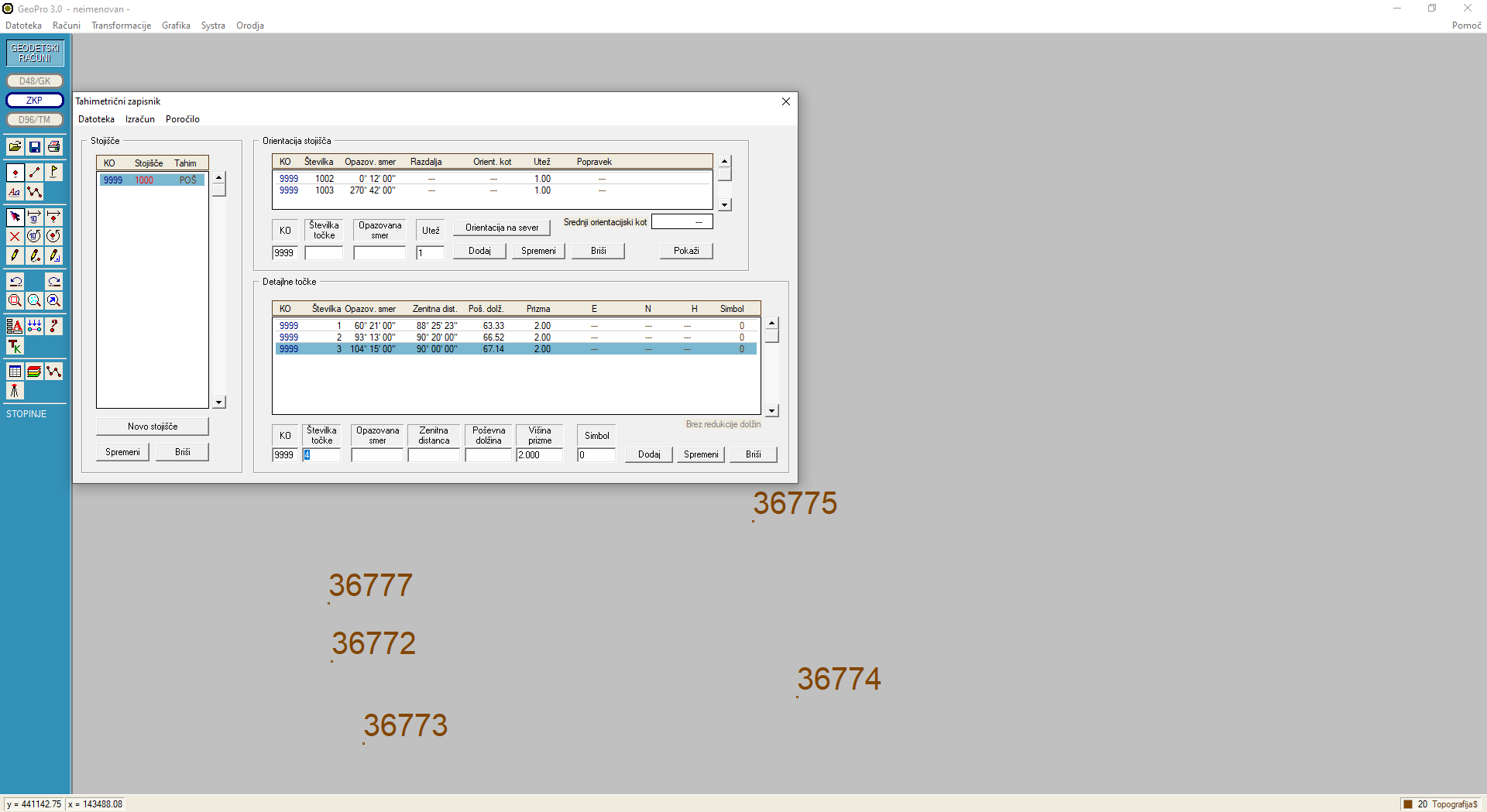This screenshot has height=812, width=1487.
Task: Select the red X delete tool
Action: [x=15, y=236]
